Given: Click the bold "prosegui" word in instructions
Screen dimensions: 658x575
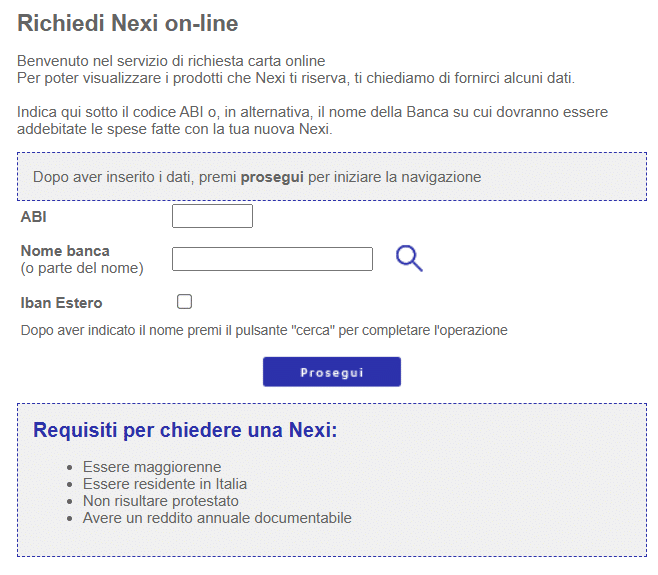Looking at the screenshot, I should click(272, 177).
